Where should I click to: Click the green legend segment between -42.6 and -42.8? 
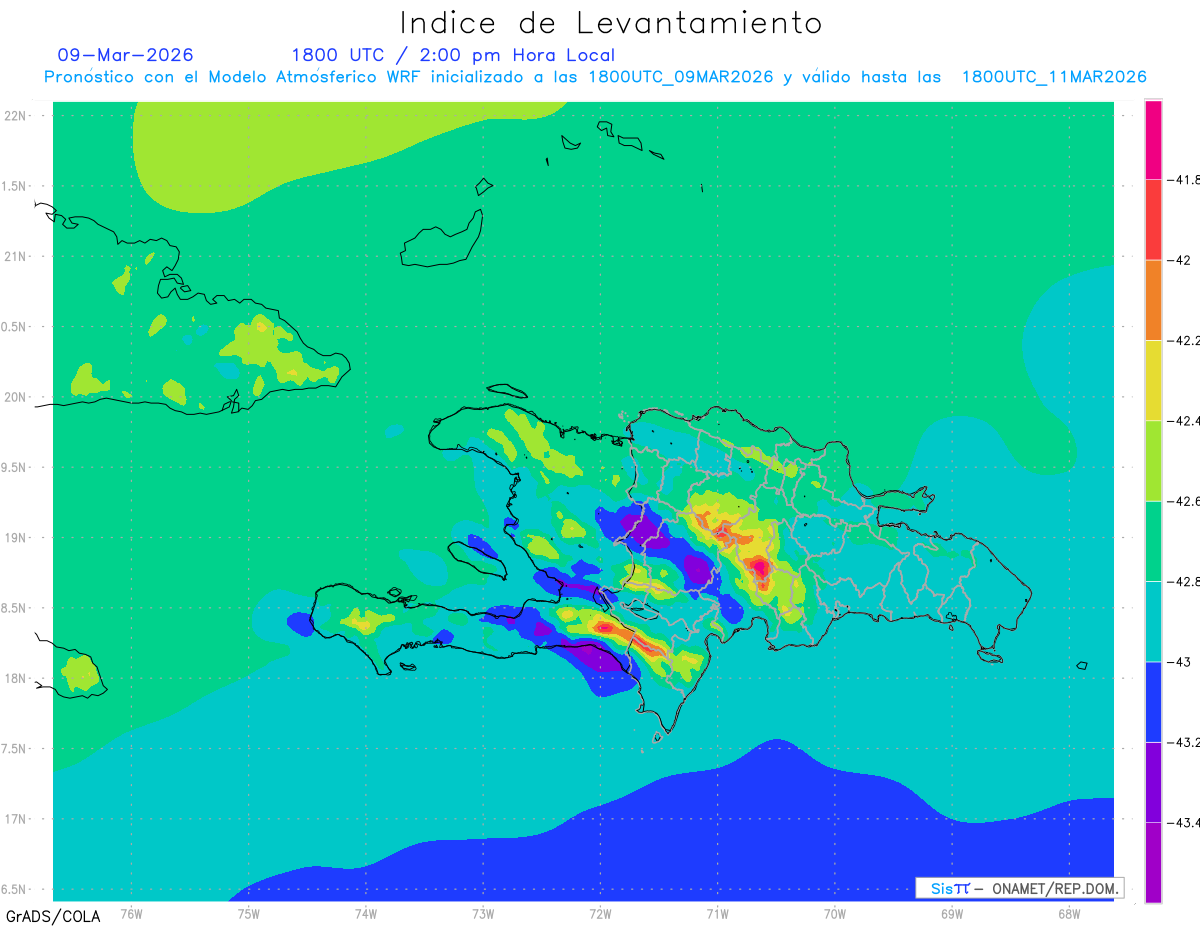(1153, 541)
